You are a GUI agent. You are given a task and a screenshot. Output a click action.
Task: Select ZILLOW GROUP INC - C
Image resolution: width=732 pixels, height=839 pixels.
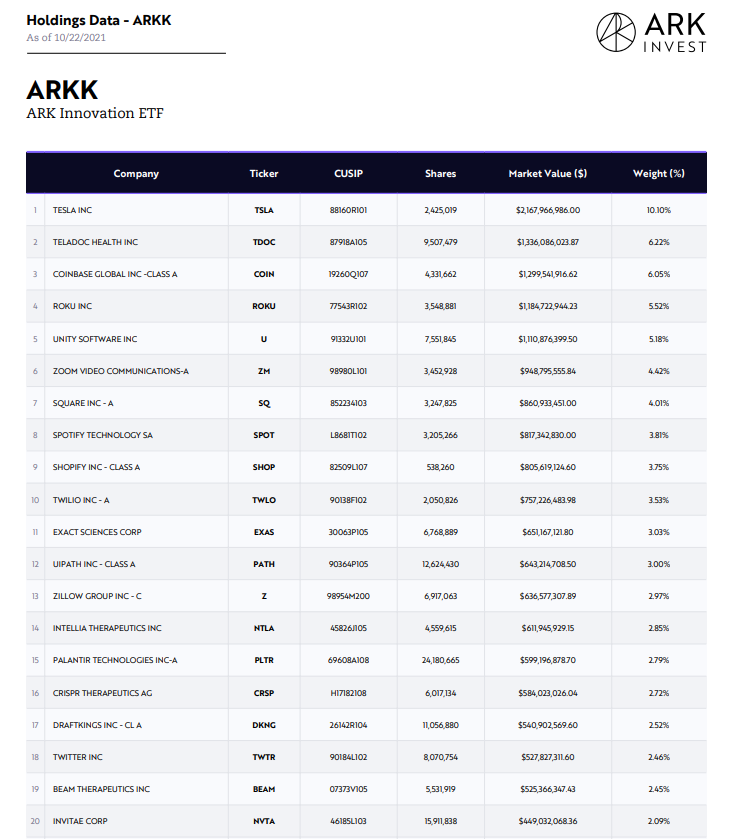point(97,597)
